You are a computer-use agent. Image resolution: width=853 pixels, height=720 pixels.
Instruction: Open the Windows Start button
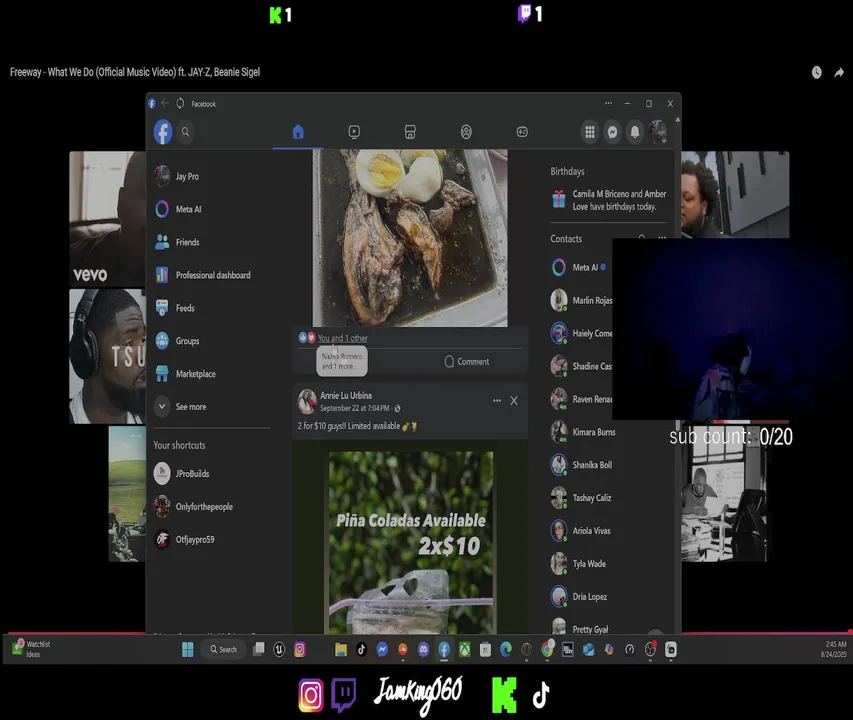pos(188,649)
